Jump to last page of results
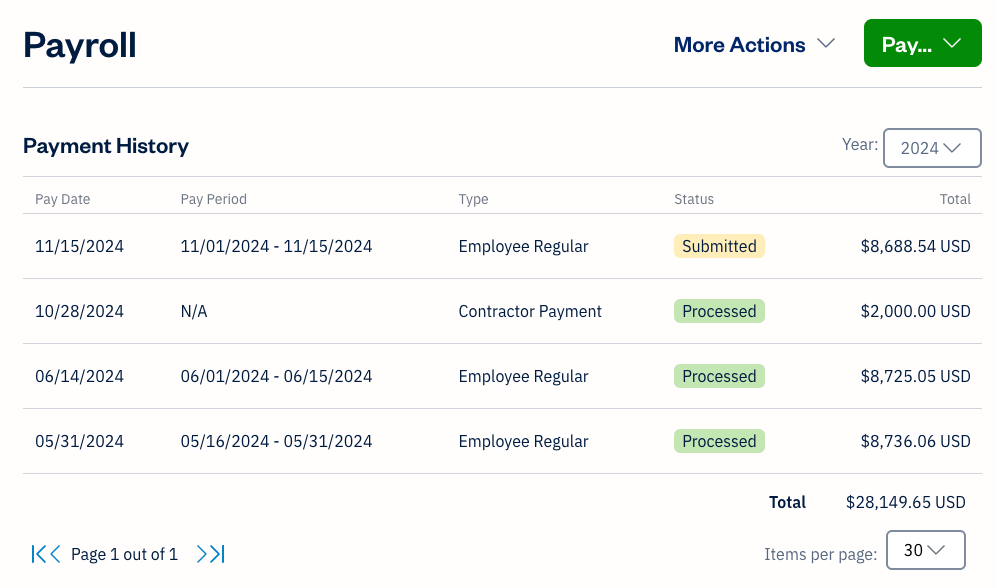Viewport: 997px width, 588px height. (218, 554)
